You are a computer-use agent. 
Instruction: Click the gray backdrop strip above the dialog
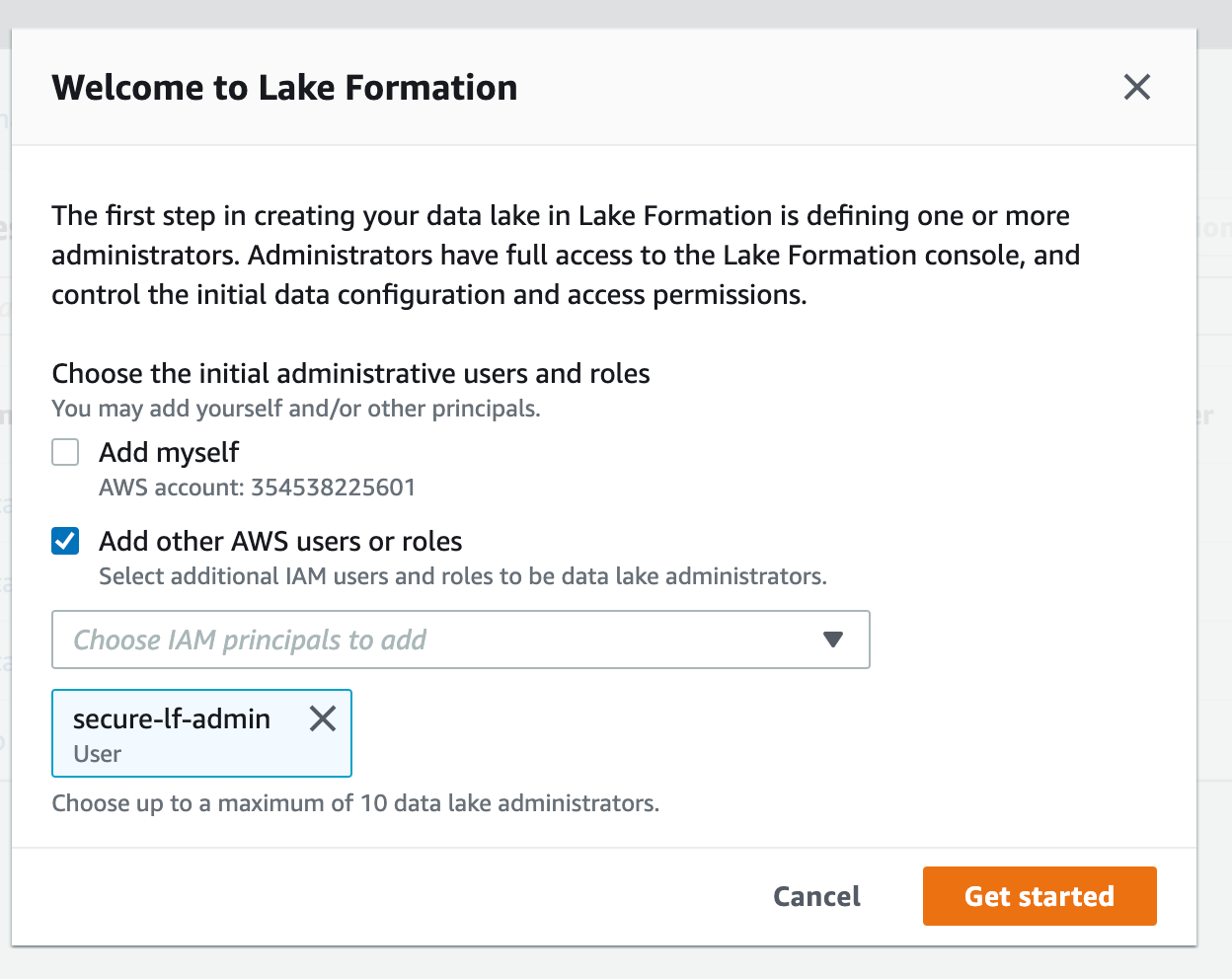coord(616,12)
